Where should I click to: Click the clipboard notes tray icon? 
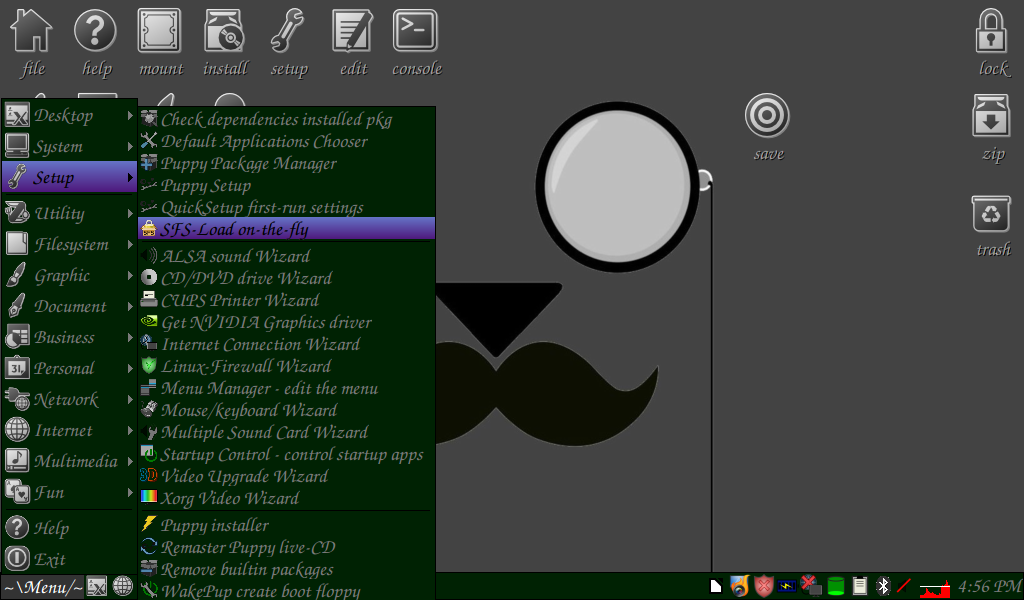[x=860, y=586]
